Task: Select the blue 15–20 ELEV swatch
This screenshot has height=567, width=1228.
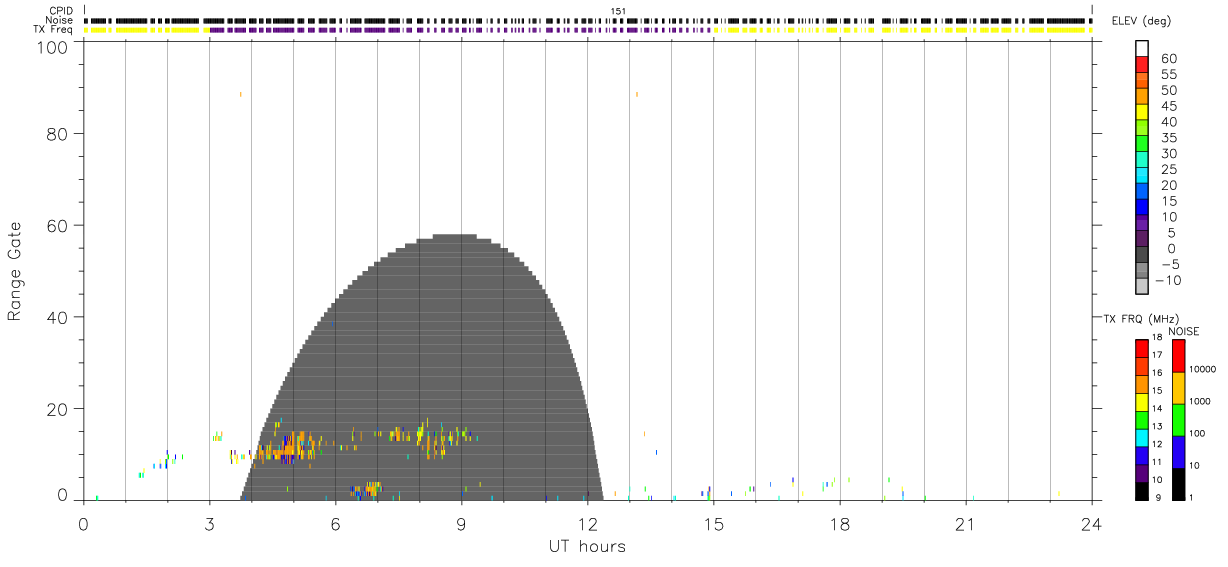Action: [x=1142, y=191]
